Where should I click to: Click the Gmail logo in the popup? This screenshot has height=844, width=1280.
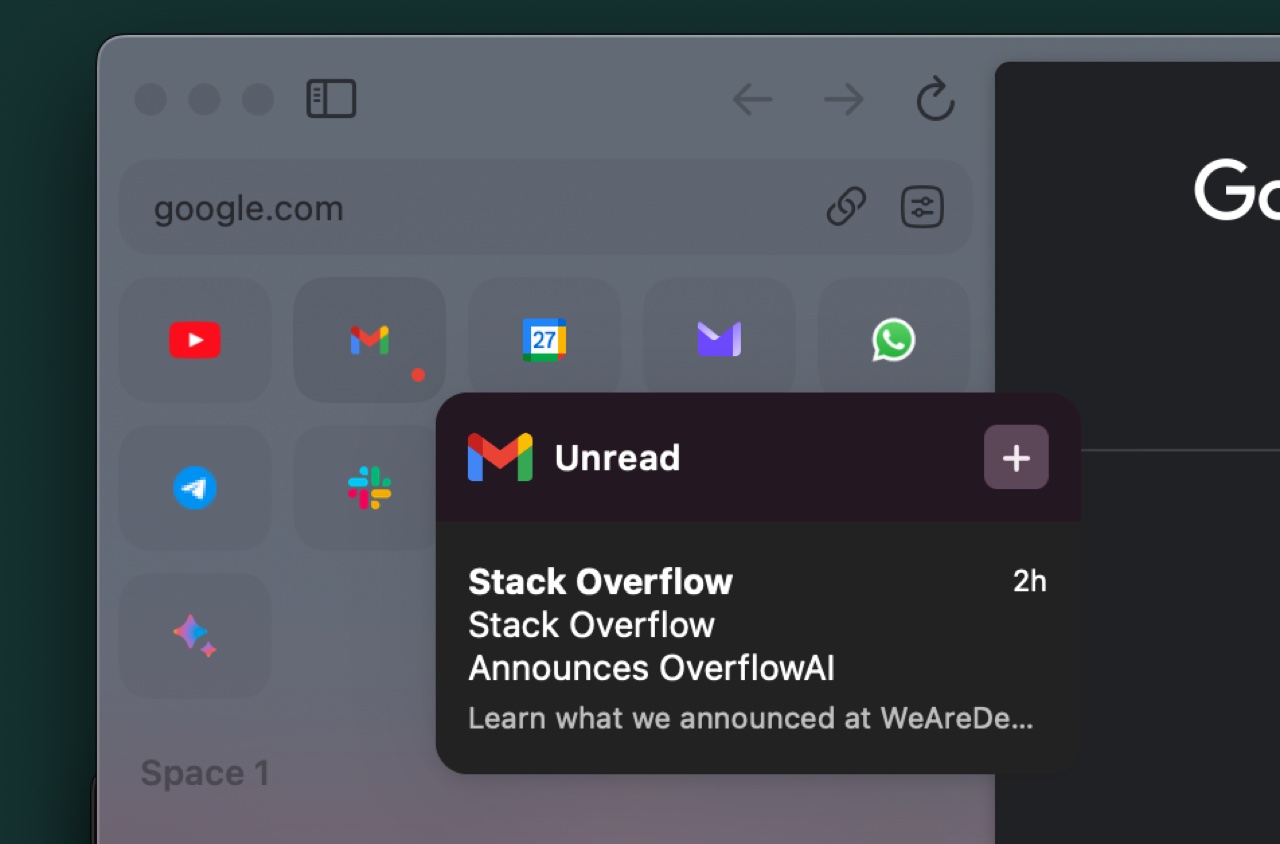pos(500,457)
